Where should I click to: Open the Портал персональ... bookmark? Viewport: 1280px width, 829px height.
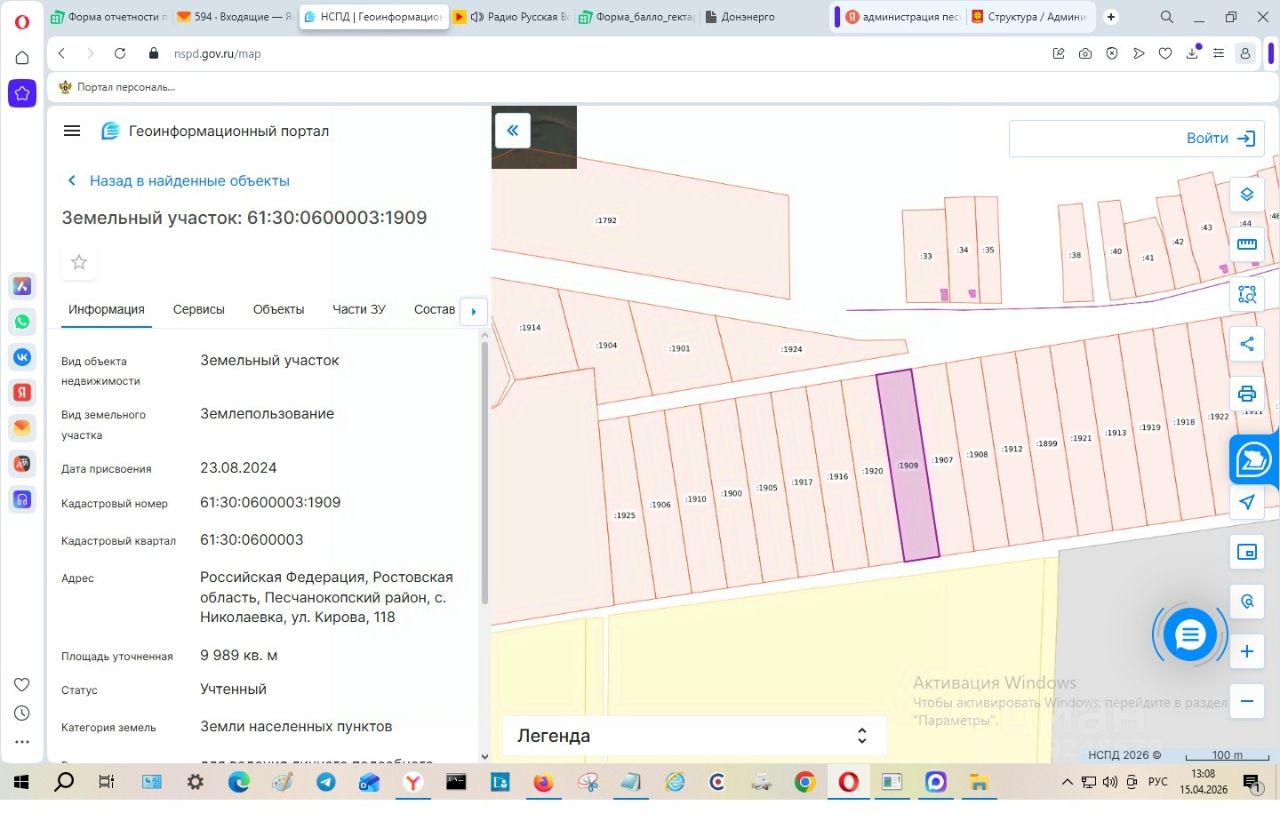118,87
